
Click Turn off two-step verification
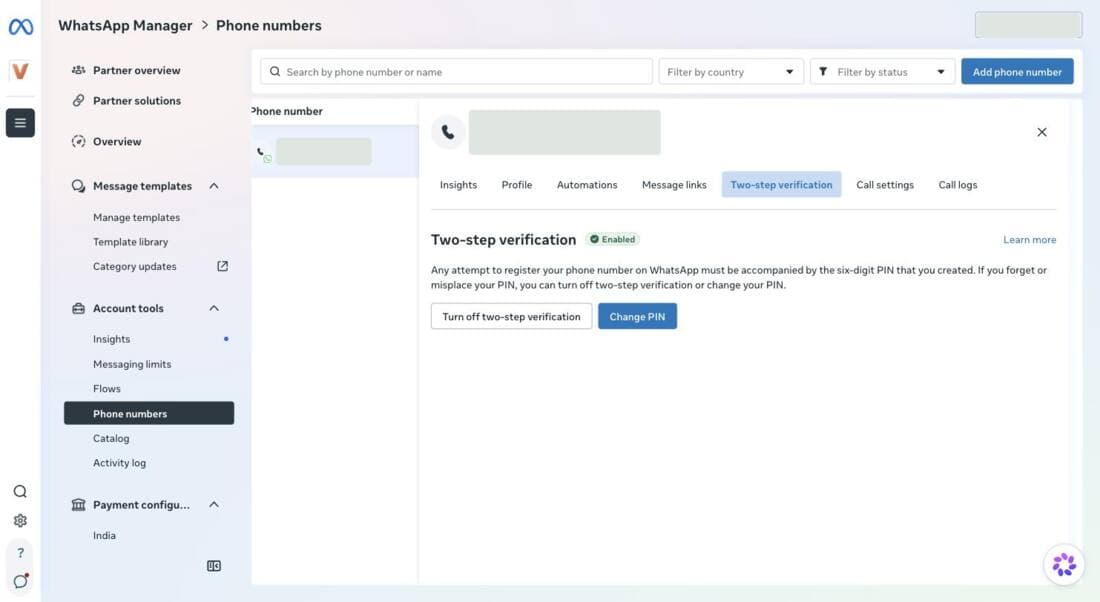click(511, 316)
